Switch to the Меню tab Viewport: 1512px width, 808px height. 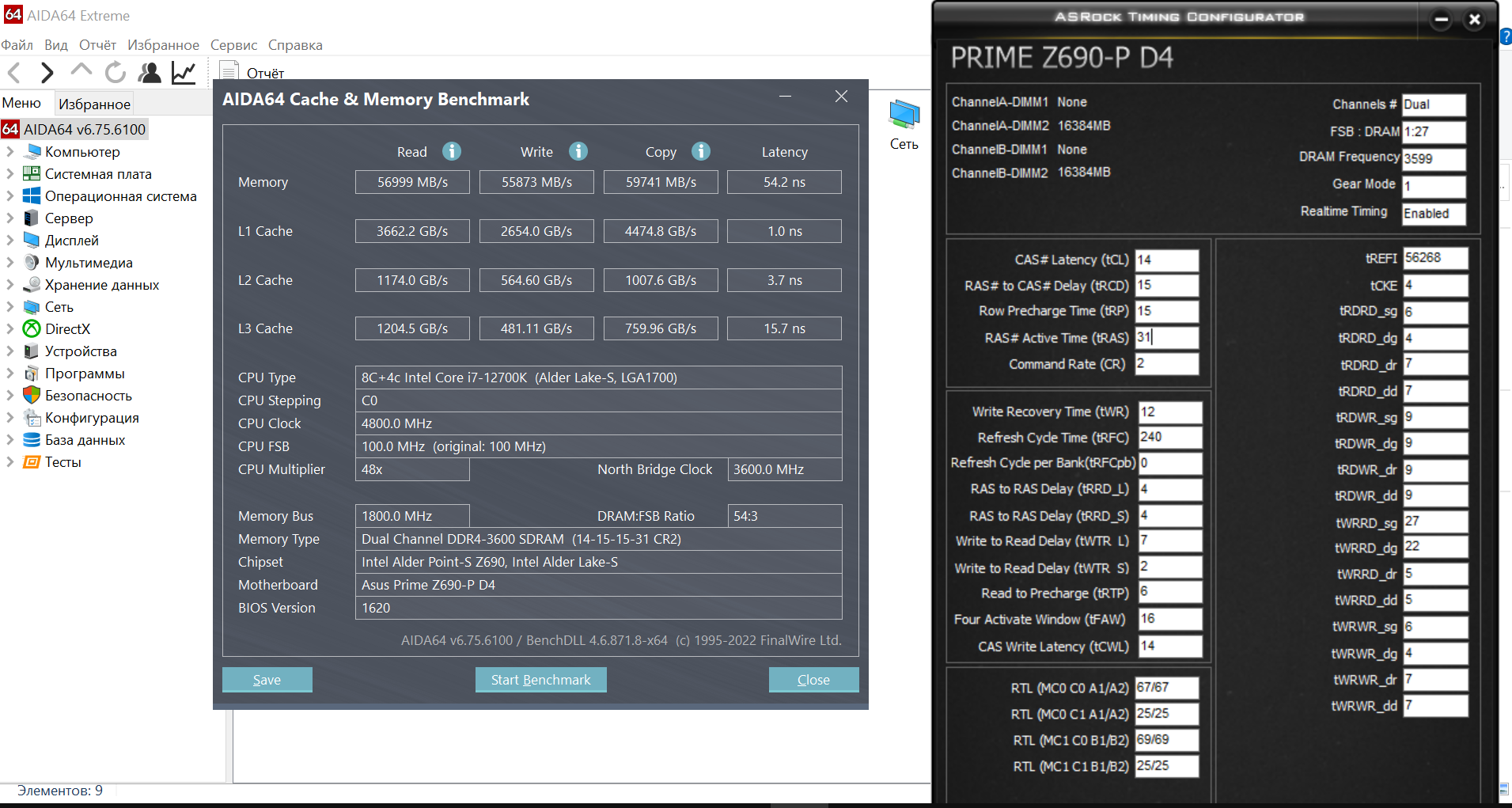21,103
